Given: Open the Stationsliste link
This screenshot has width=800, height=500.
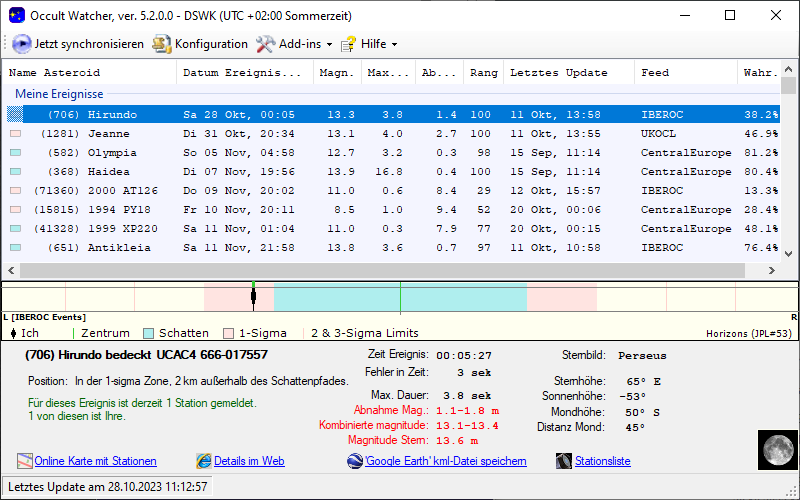Looking at the screenshot, I should [602, 461].
